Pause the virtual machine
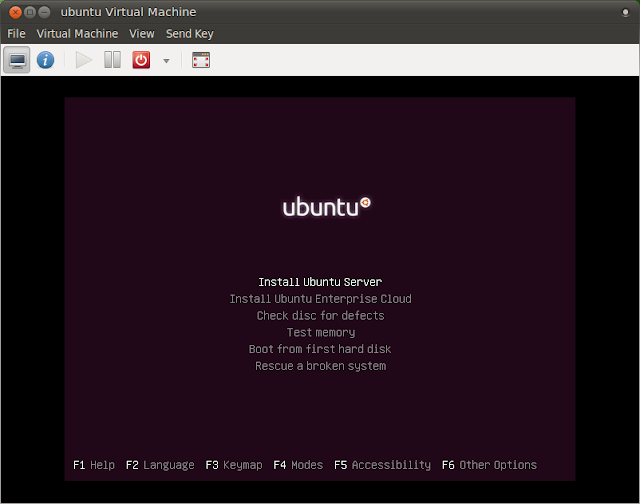640x504 pixels. [112, 60]
